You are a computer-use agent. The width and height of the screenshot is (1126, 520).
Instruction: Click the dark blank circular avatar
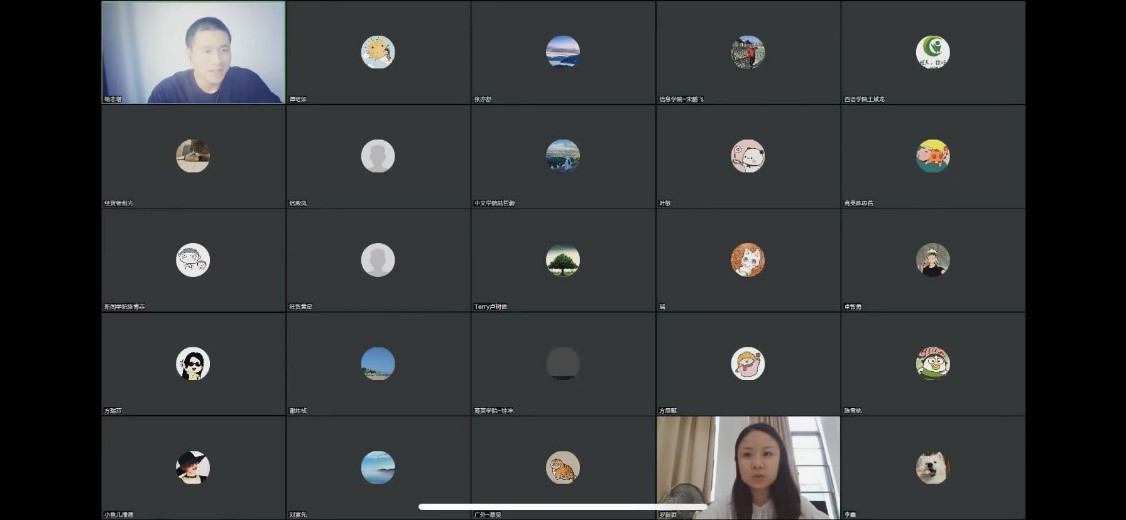pyautogui.click(x=563, y=363)
